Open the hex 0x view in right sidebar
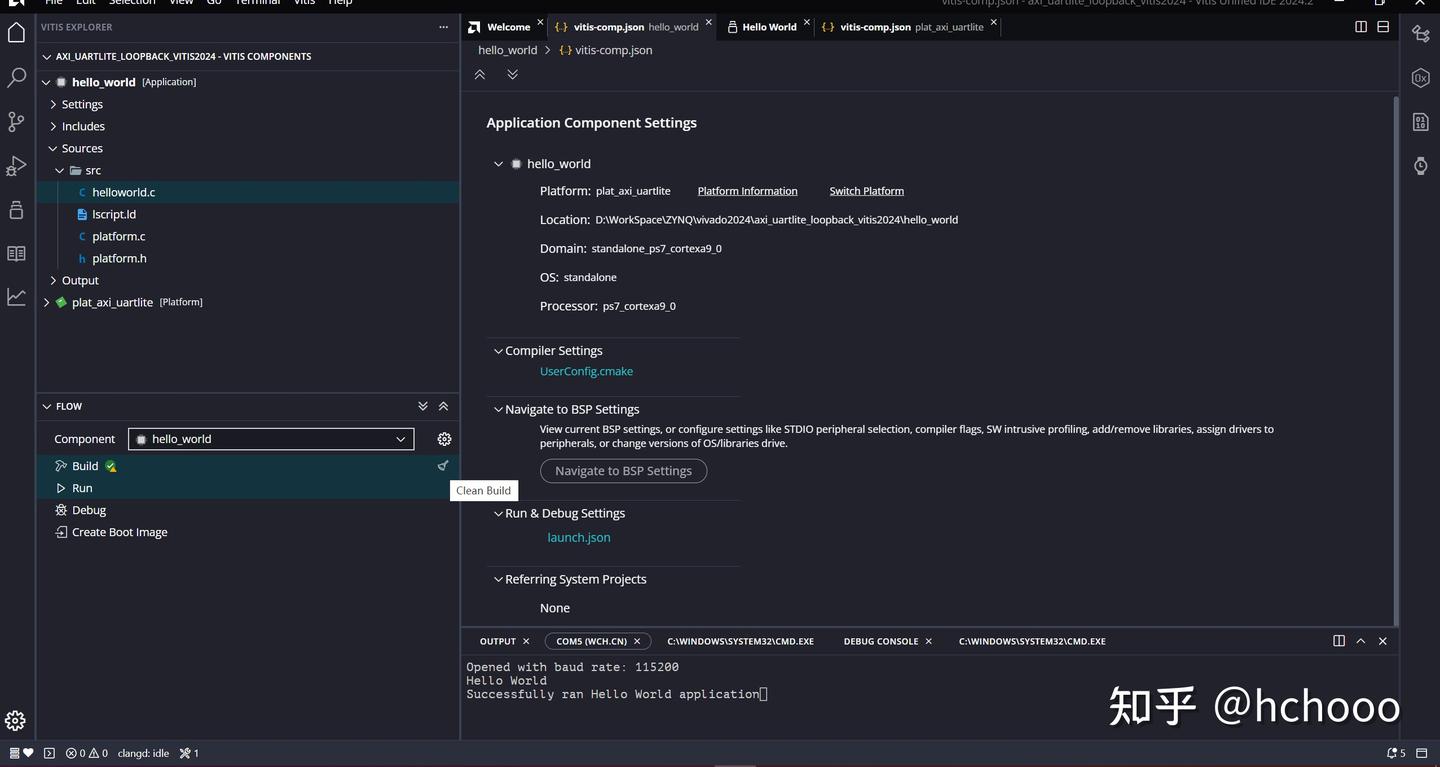This screenshot has height=767, width=1440. click(1420, 78)
